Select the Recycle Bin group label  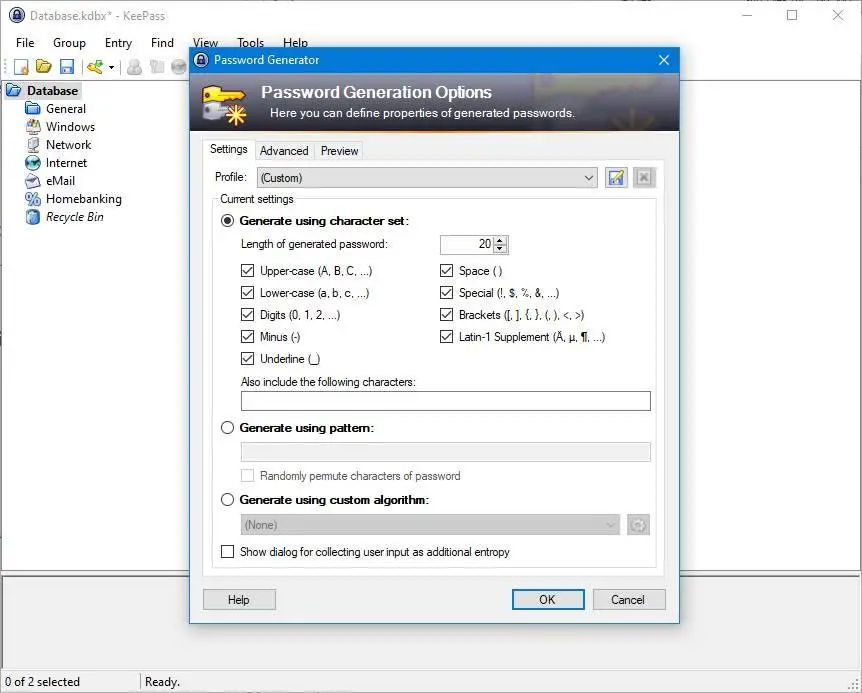(75, 217)
